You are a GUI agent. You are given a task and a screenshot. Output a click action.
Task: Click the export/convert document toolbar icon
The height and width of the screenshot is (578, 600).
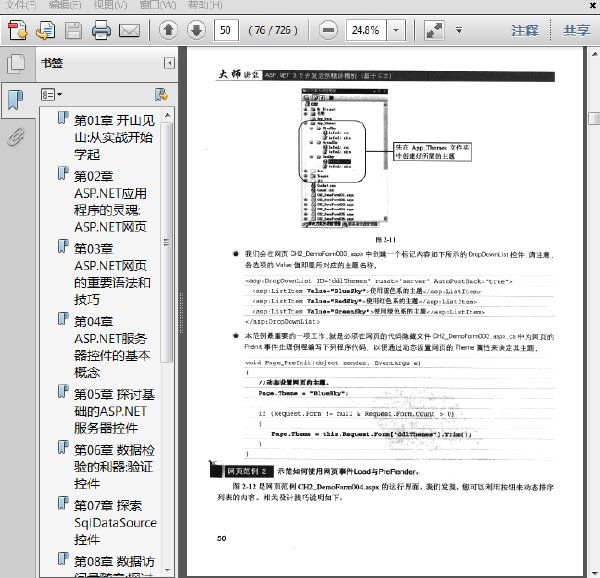coord(46,30)
